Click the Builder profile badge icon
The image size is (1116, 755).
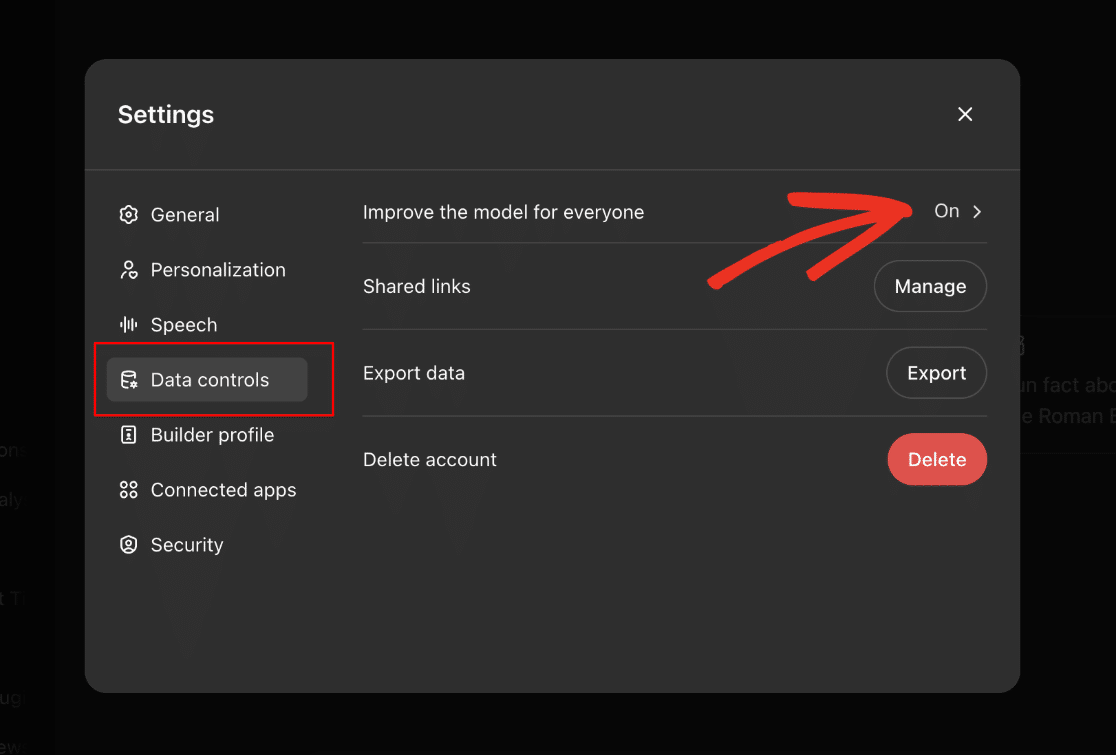coord(128,435)
